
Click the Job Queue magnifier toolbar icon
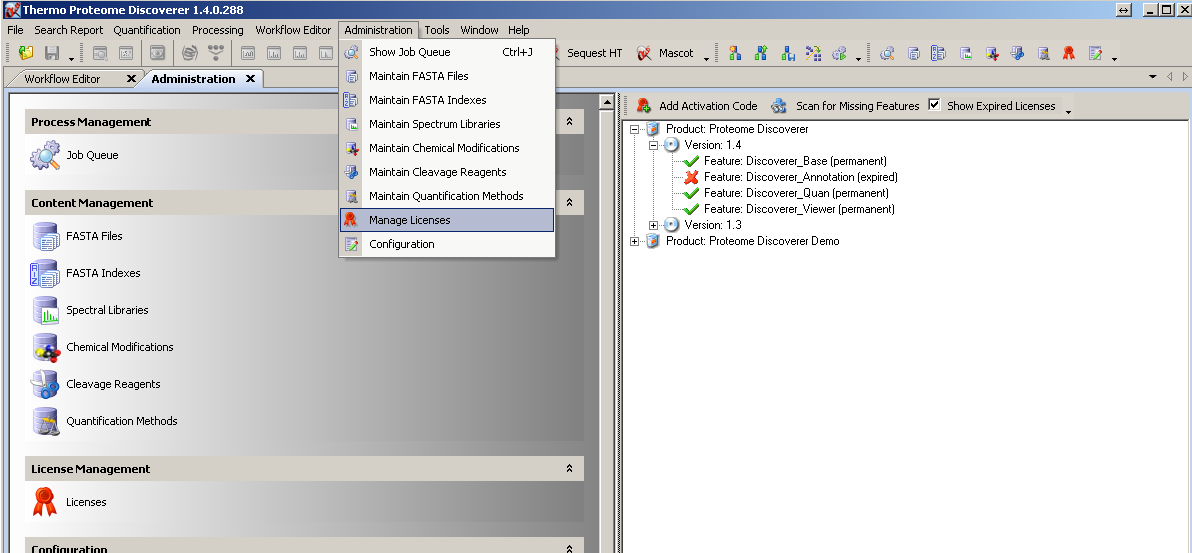click(886, 53)
